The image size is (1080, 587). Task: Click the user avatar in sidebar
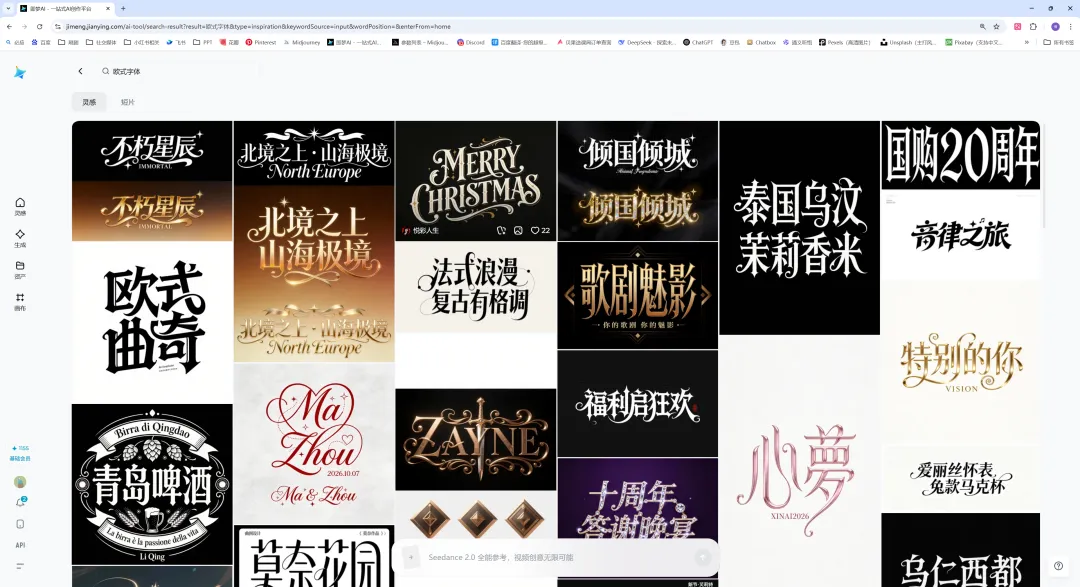pyautogui.click(x=20, y=482)
